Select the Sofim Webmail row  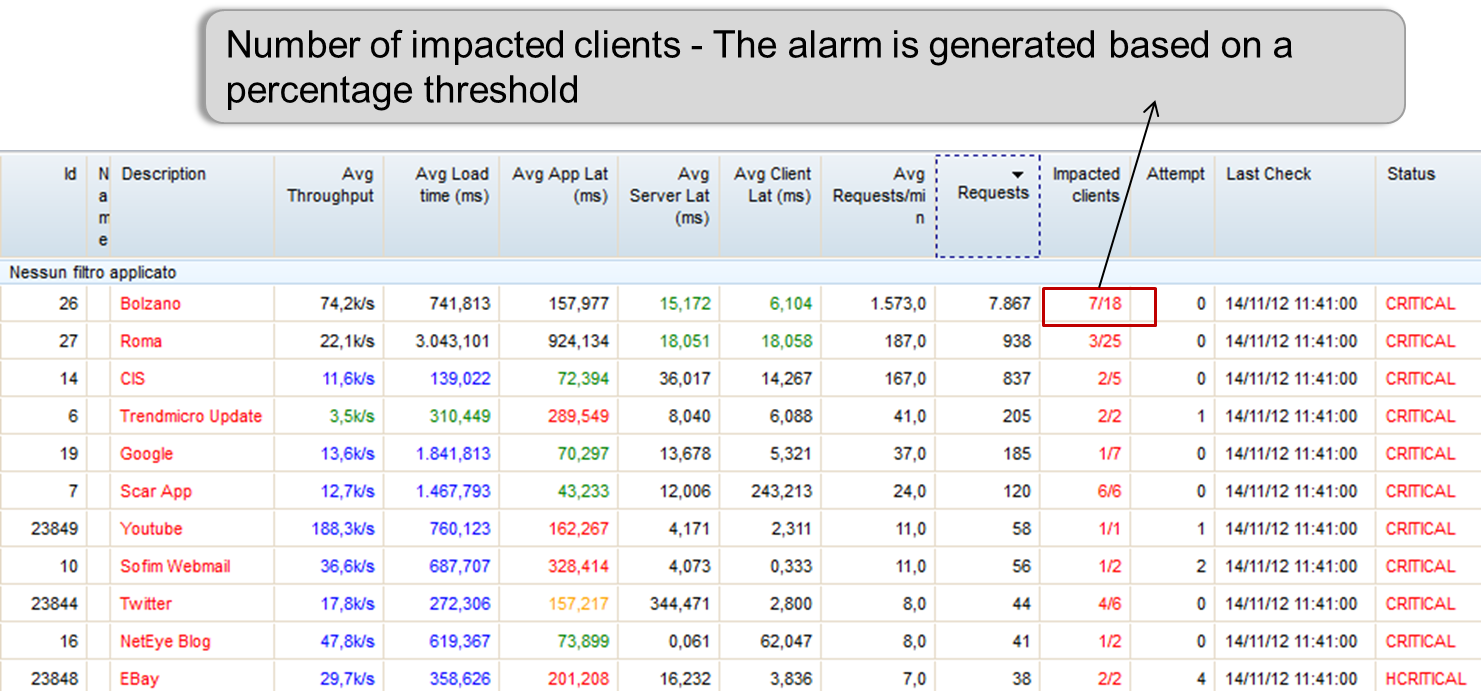tap(740, 566)
